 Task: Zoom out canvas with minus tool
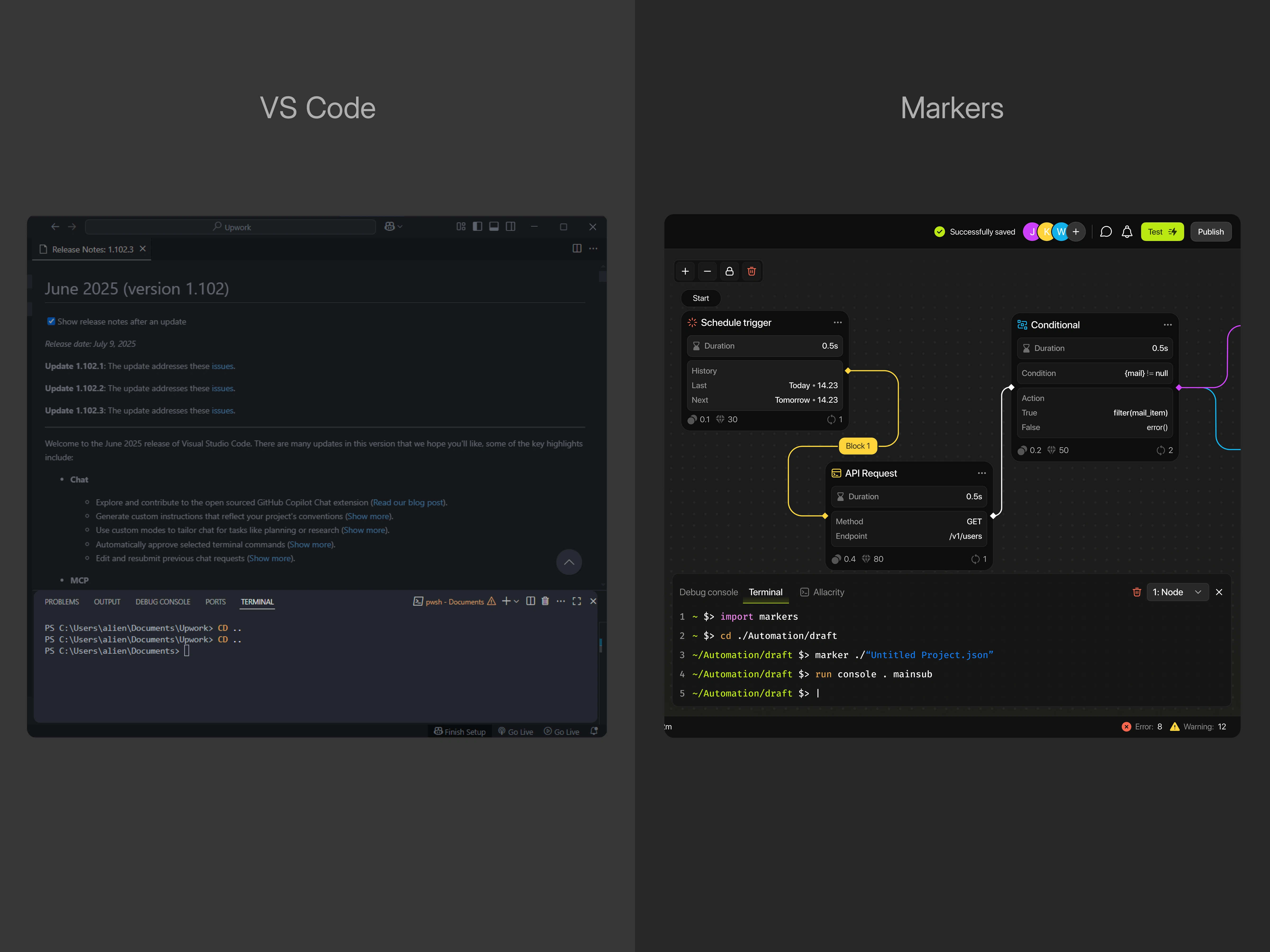tap(707, 271)
